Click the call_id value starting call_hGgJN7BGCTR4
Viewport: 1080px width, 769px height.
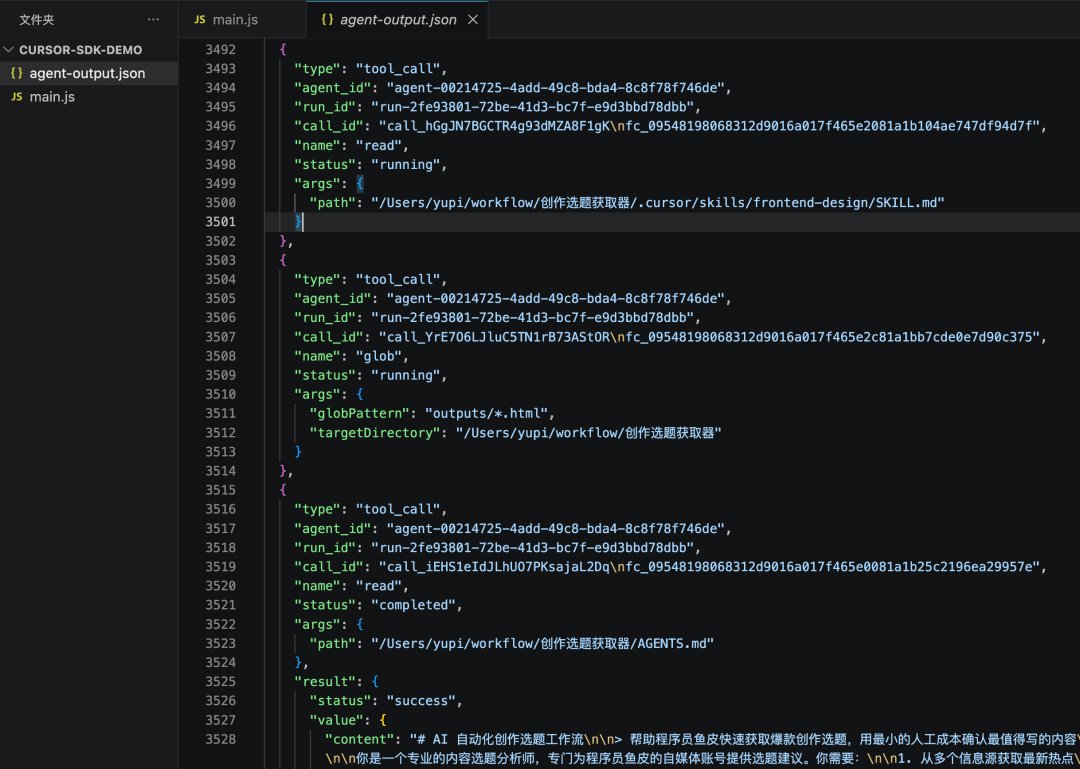coord(709,126)
